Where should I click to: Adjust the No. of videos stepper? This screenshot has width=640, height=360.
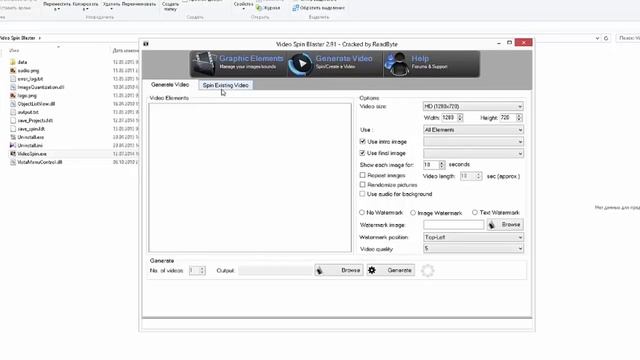tap(202, 271)
